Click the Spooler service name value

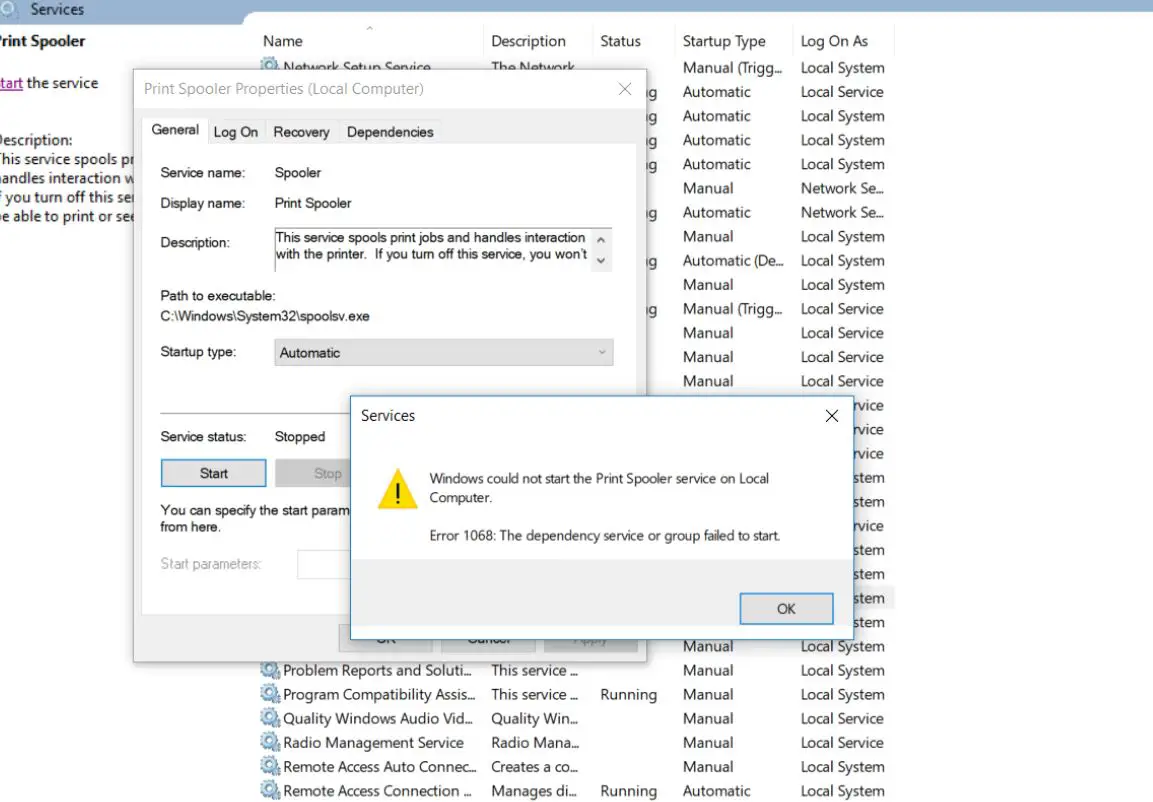298,173
